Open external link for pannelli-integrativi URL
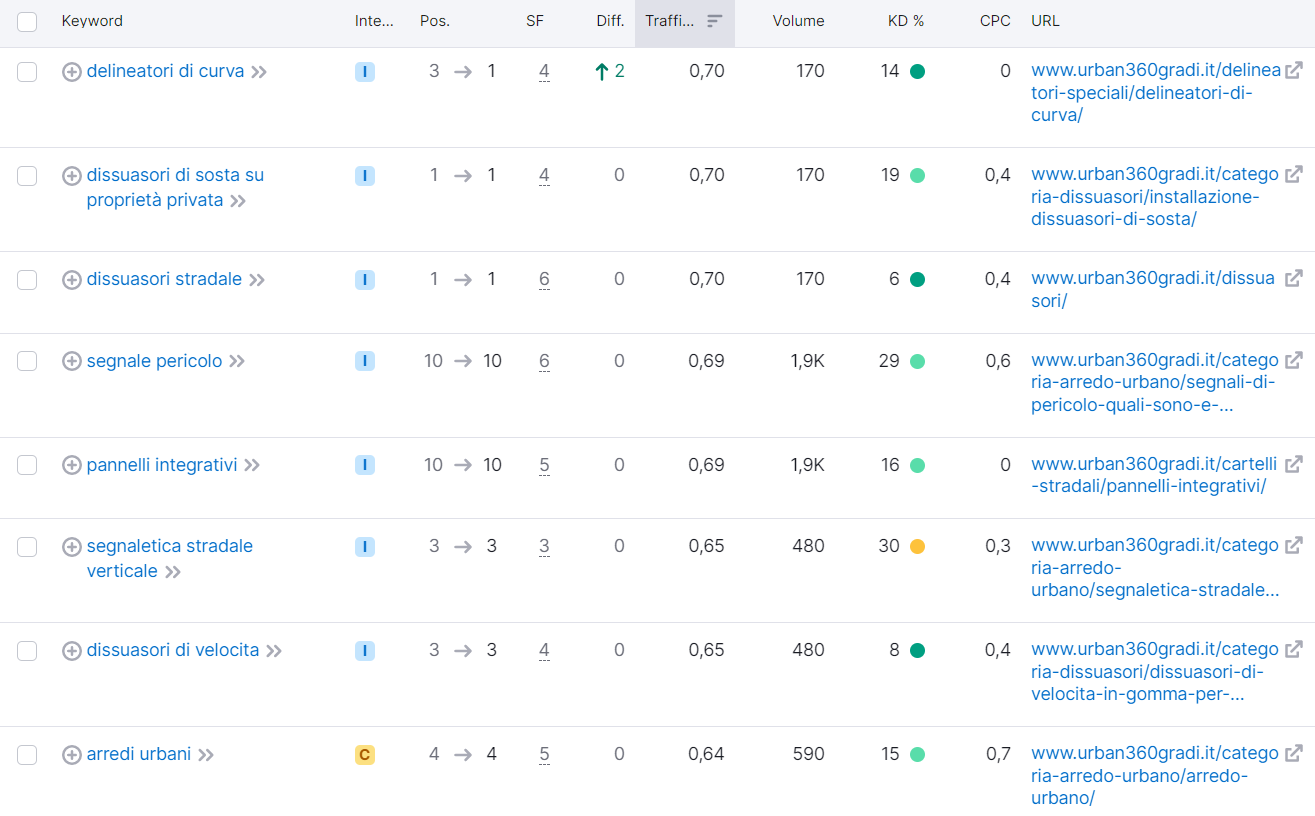This screenshot has width=1315, height=816. pos(1294,464)
